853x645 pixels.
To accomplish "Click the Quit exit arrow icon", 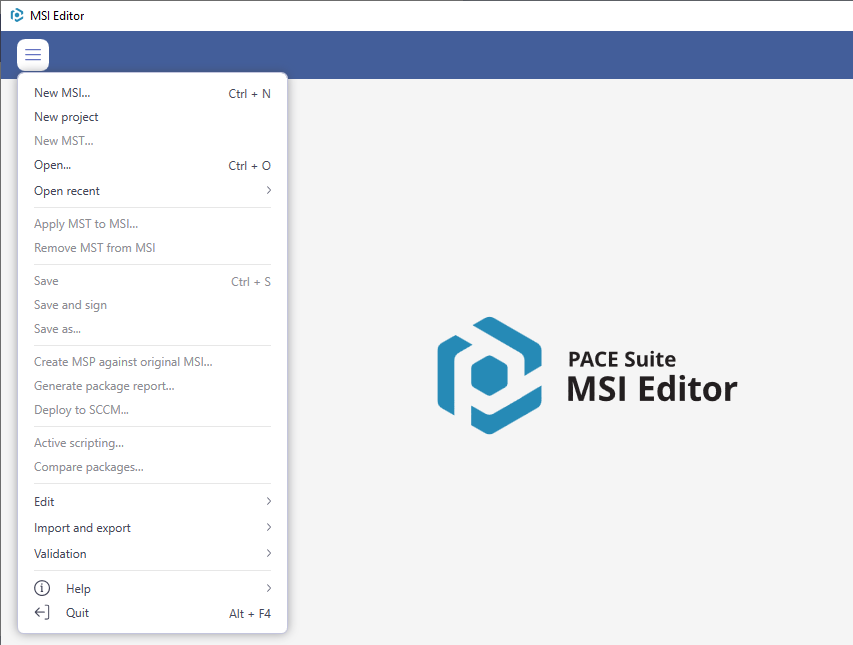I will (42, 612).
